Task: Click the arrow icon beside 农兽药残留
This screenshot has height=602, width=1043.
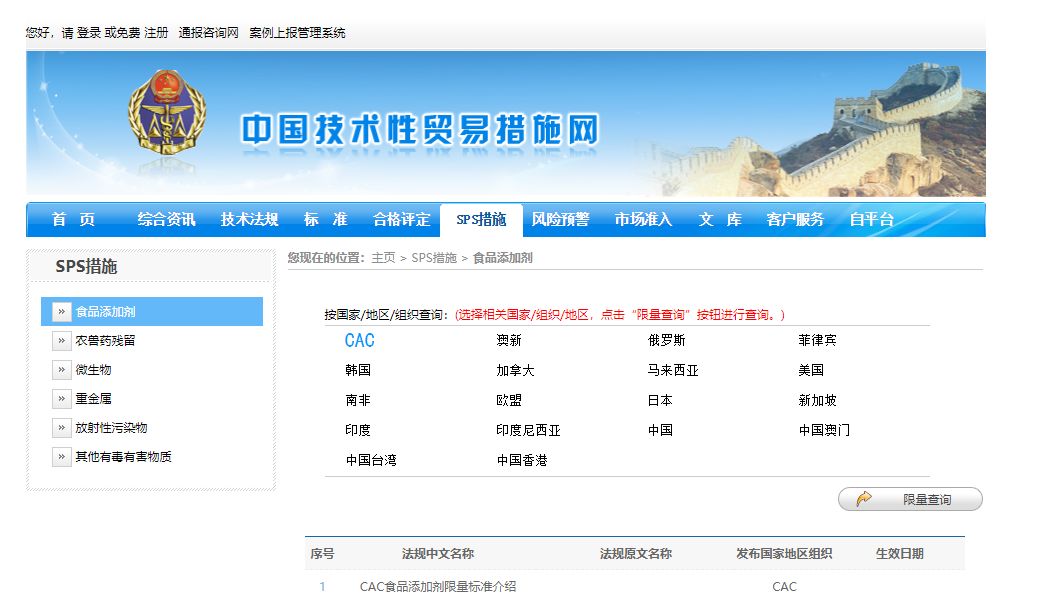Action: [62, 340]
